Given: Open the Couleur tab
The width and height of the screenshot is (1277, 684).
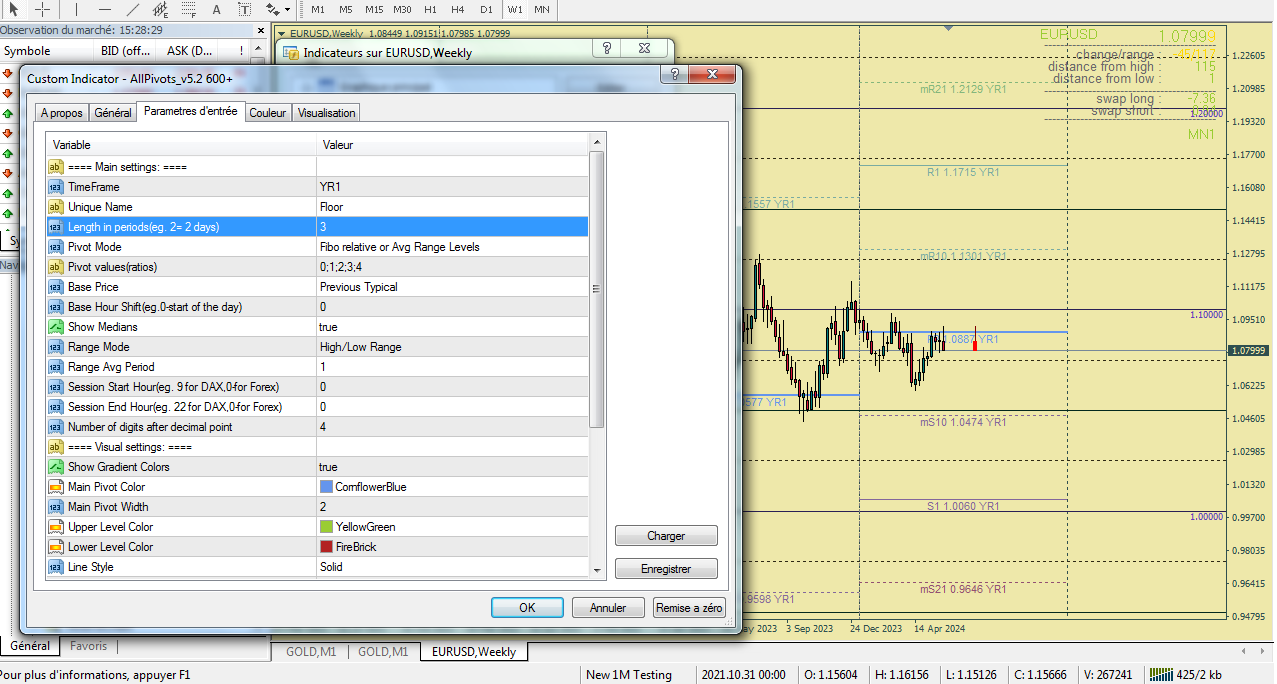Looking at the screenshot, I should 268,113.
